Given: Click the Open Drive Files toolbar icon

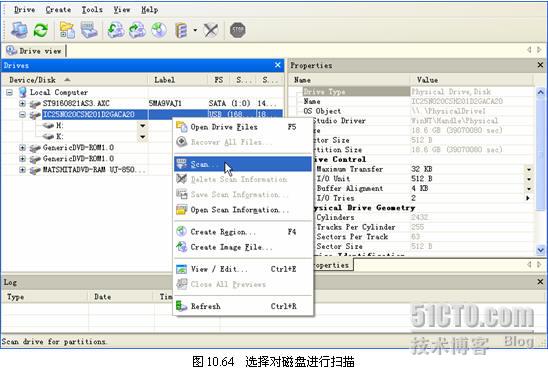Looking at the screenshot, I should click(67, 30).
